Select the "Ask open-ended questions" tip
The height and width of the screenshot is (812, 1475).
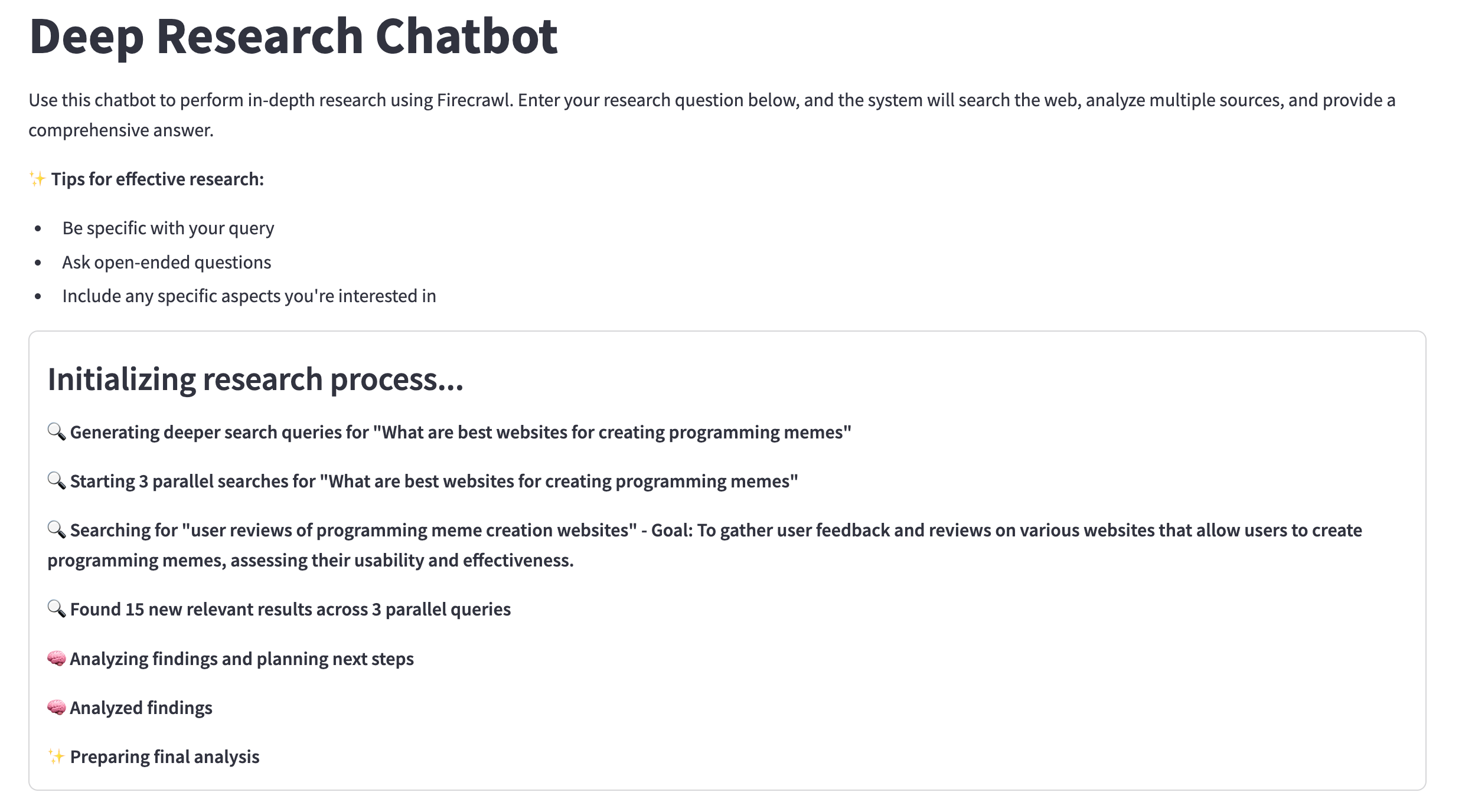[x=167, y=262]
